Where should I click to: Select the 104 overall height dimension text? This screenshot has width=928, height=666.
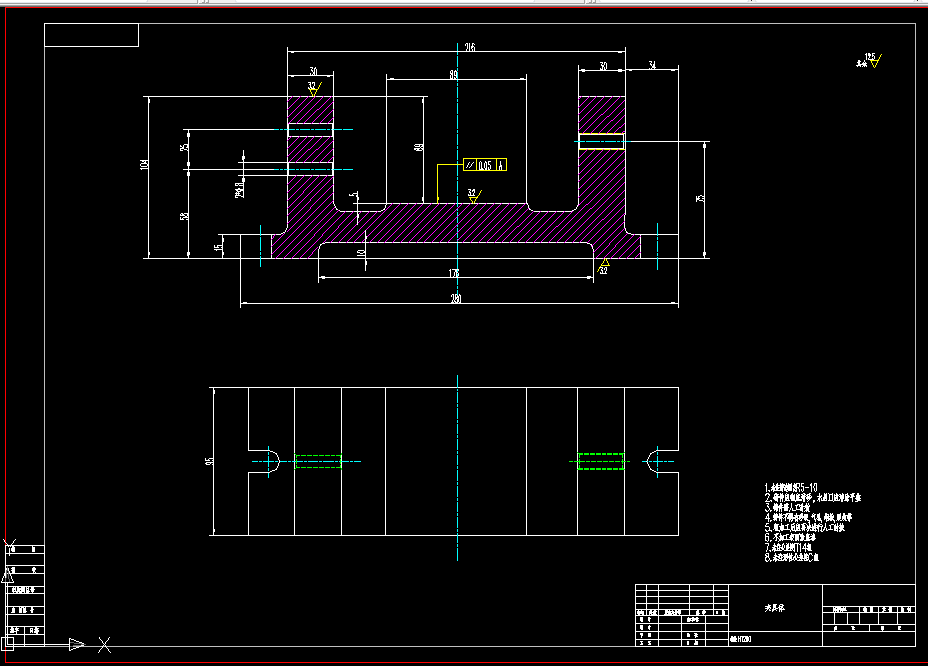coord(144,165)
